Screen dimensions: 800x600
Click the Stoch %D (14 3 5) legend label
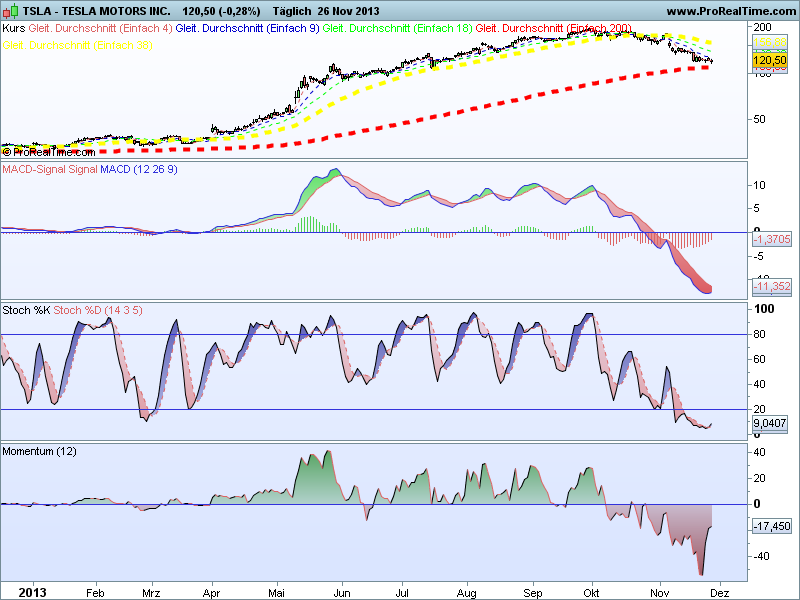point(98,310)
